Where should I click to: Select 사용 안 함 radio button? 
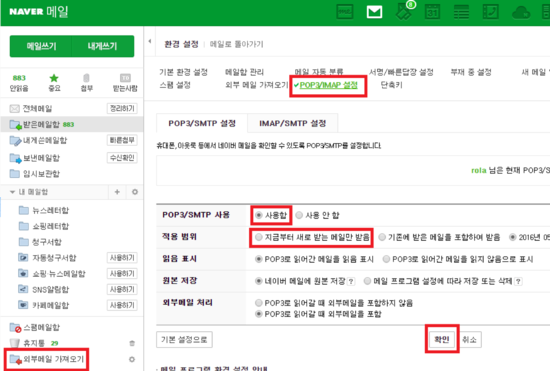coord(299,215)
